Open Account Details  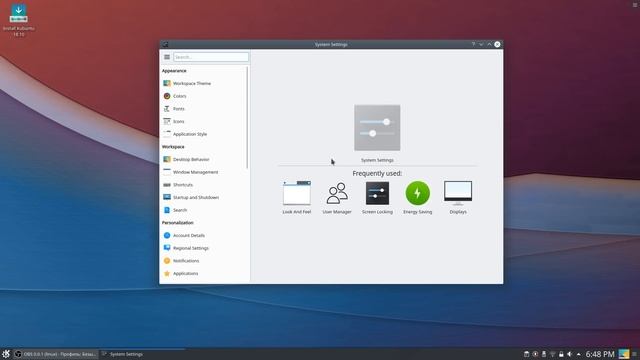[204, 235]
